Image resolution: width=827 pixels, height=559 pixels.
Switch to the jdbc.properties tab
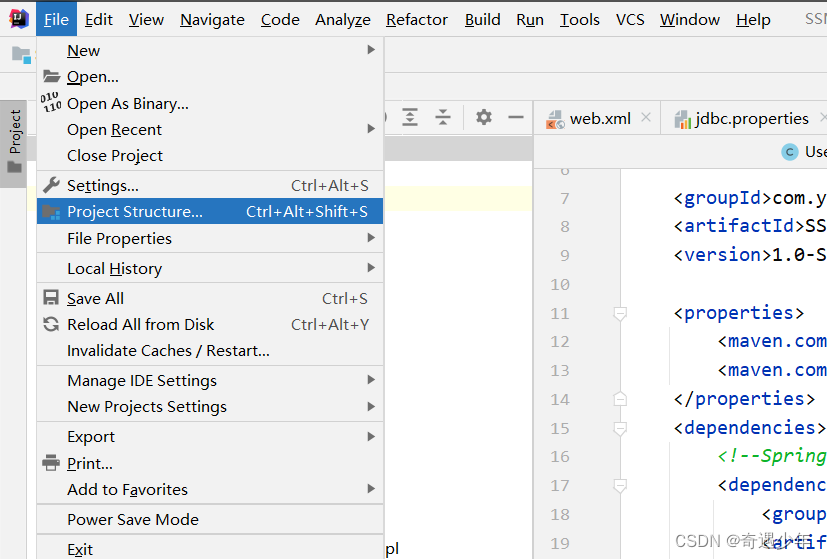742,119
